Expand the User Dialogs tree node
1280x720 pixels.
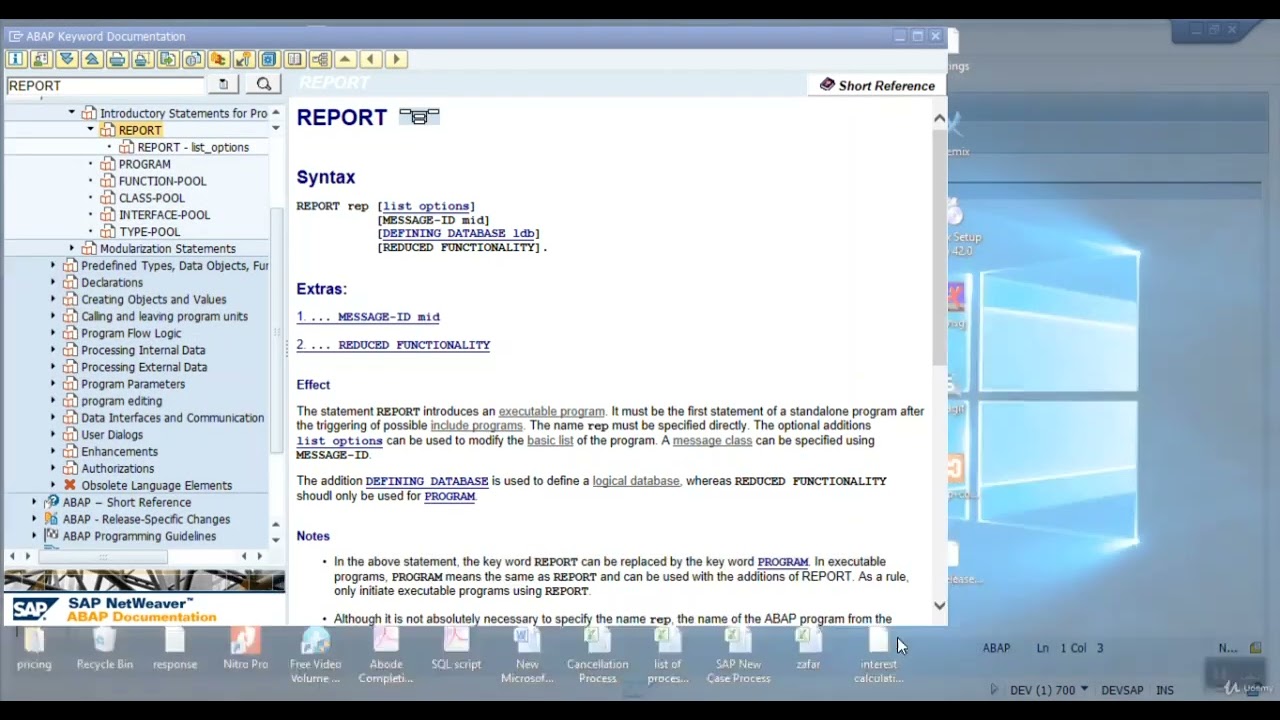pos(53,434)
